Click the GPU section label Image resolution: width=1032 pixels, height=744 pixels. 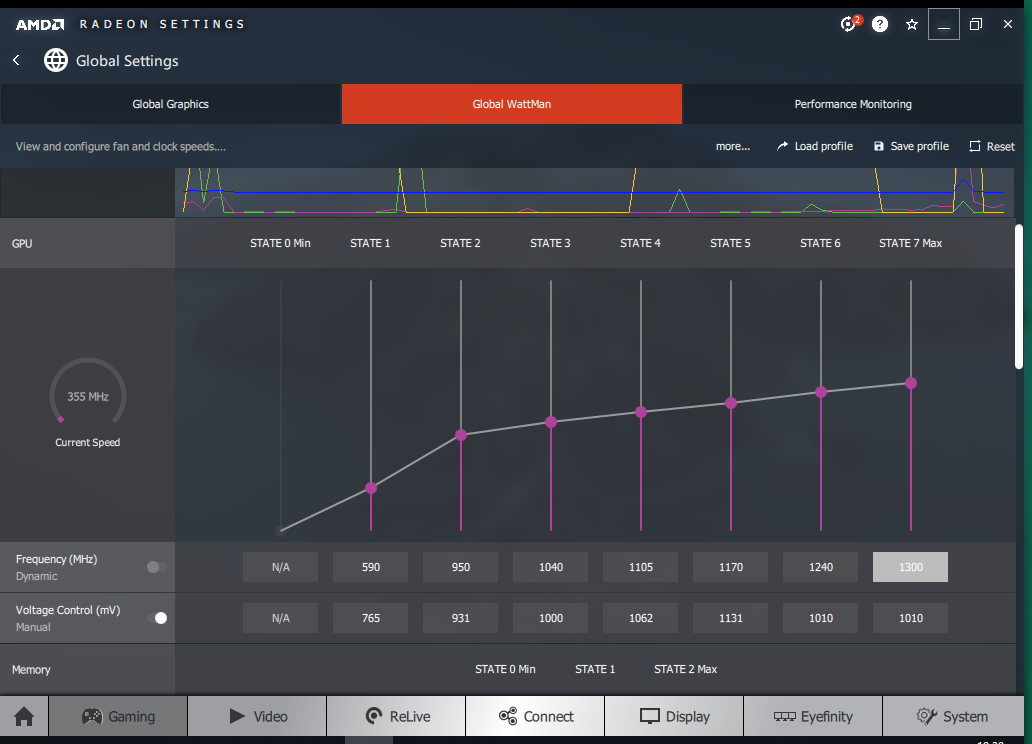click(x=22, y=244)
